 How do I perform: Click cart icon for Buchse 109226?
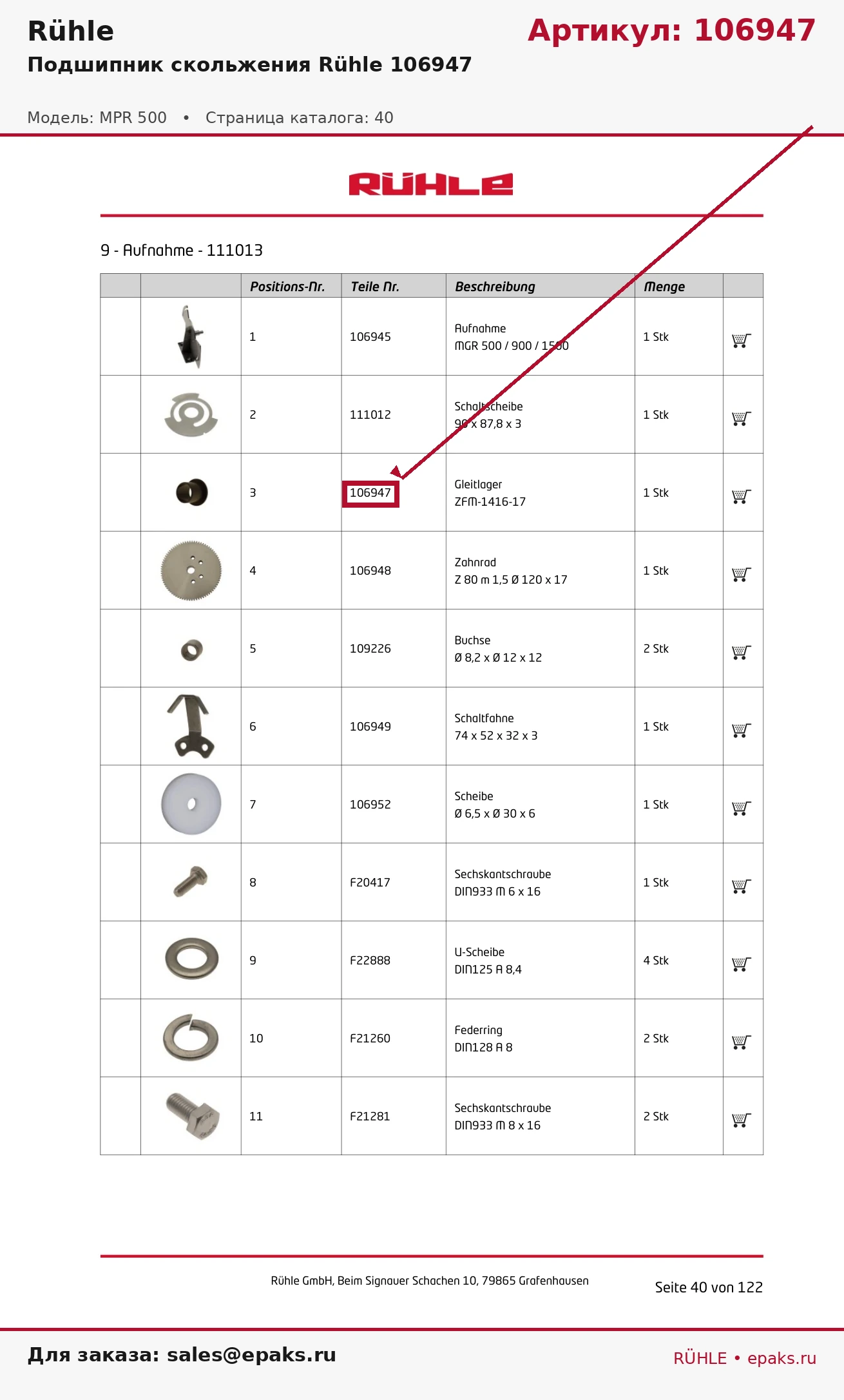click(x=742, y=652)
